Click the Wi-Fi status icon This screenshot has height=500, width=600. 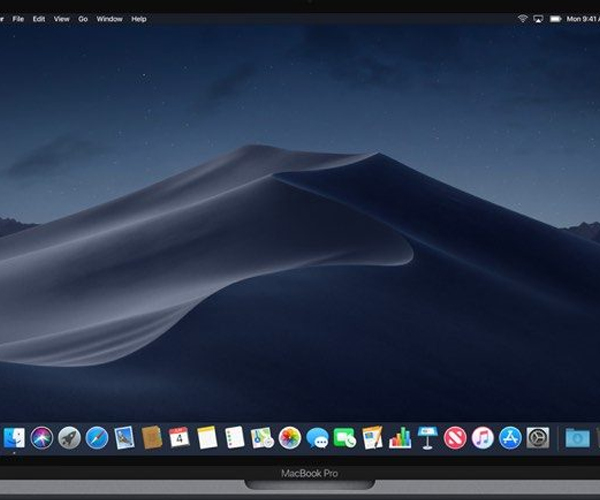[x=522, y=18]
